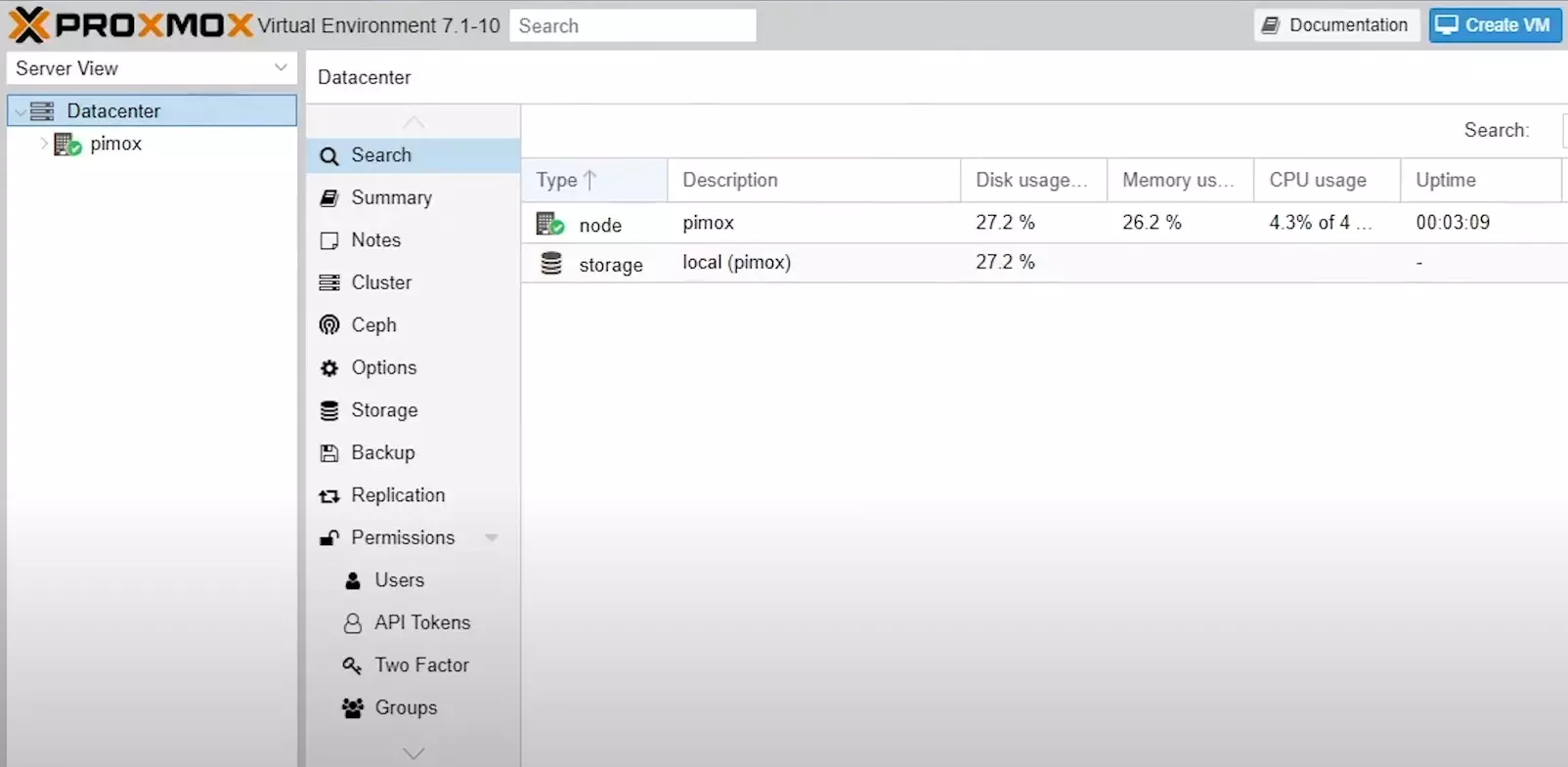
Task: Click the API Tokens user outline icon
Action: click(x=353, y=623)
